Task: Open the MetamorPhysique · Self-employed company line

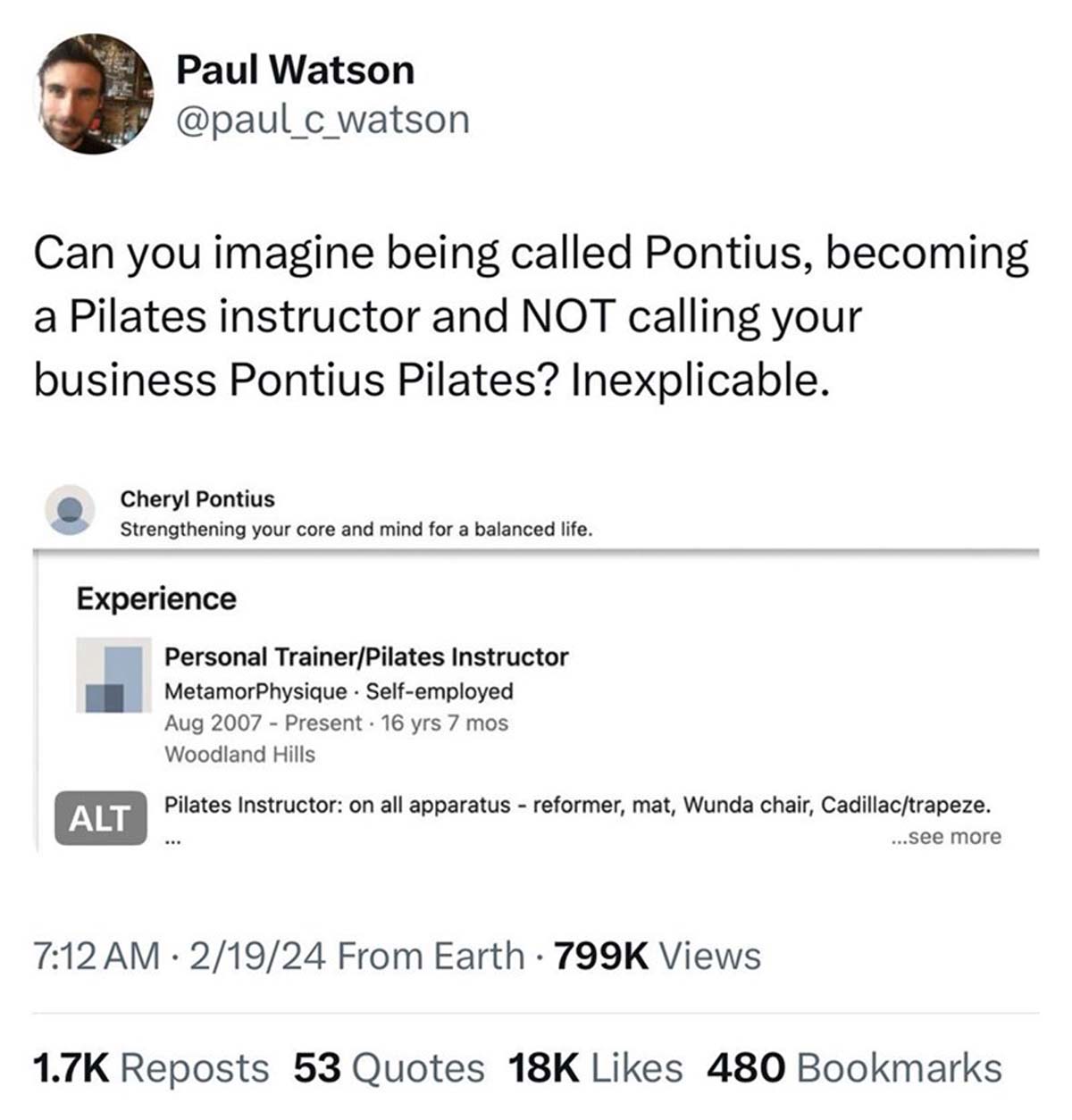Action: tap(339, 690)
